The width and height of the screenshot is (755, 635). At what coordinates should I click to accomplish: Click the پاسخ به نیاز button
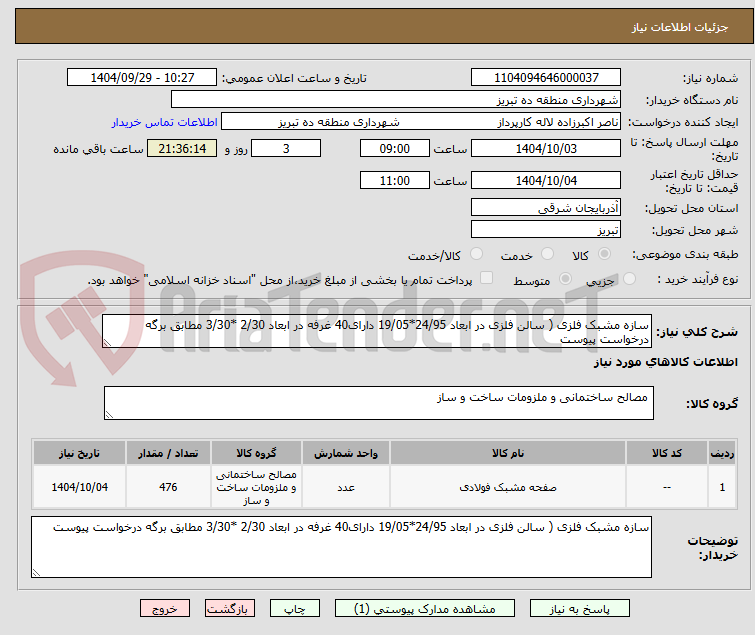click(x=580, y=609)
